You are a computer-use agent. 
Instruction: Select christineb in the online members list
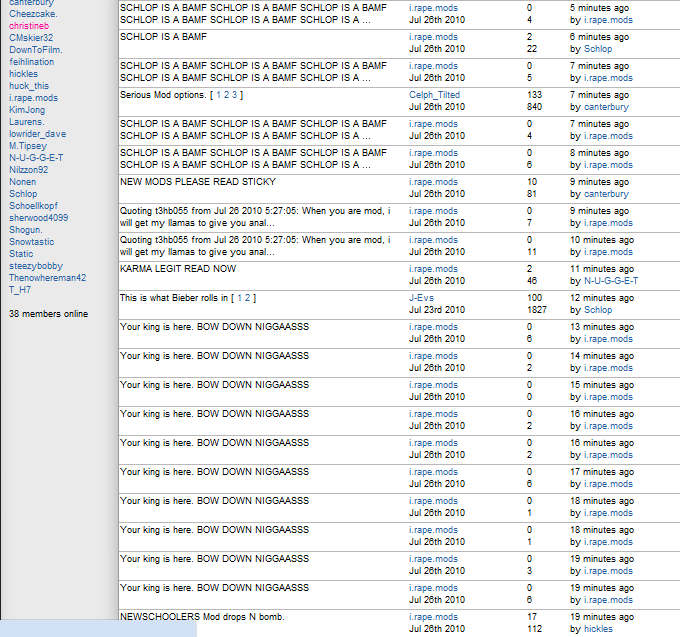[31, 26]
